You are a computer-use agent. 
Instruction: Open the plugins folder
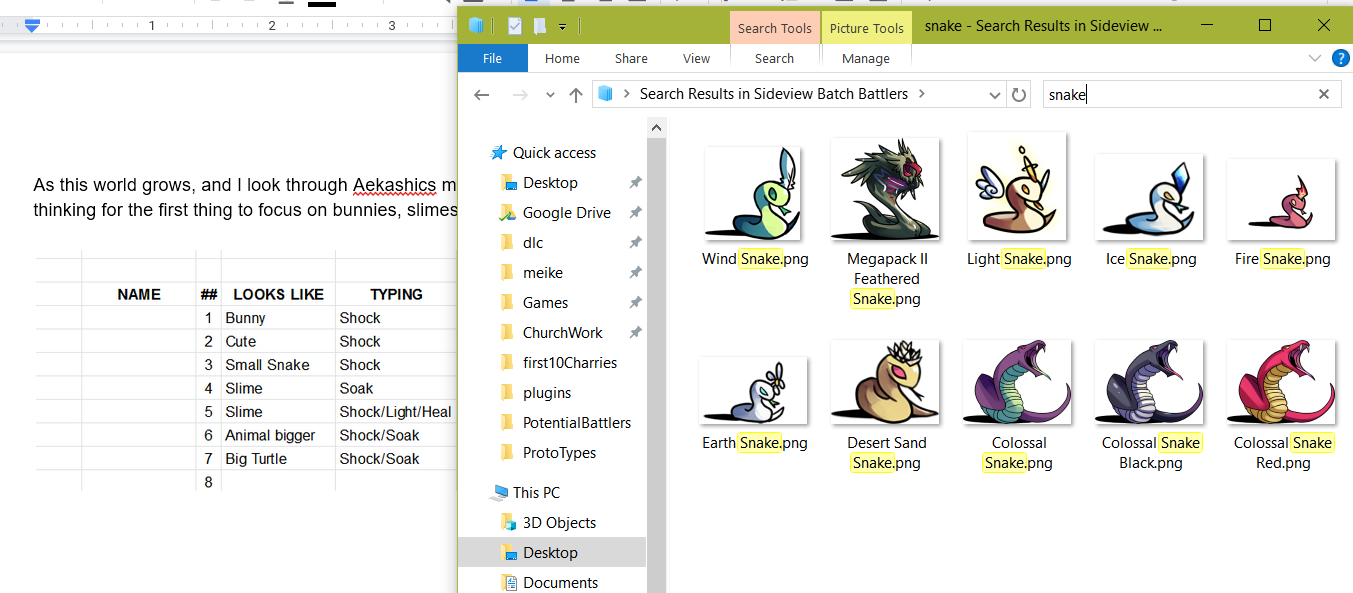(x=547, y=393)
